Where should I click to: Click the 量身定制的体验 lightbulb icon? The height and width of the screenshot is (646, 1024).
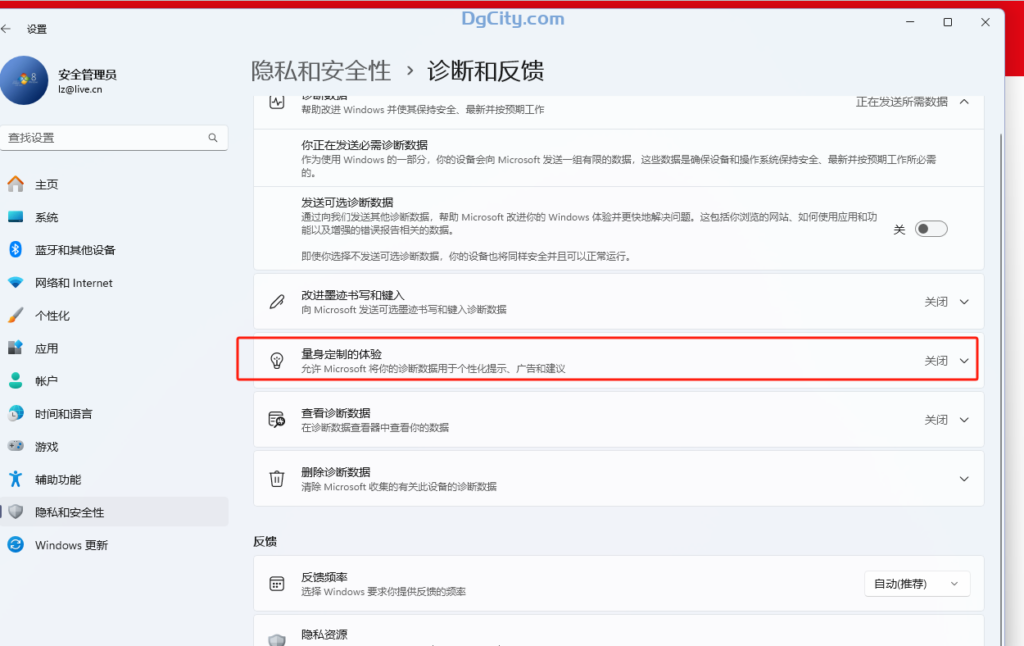click(277, 360)
